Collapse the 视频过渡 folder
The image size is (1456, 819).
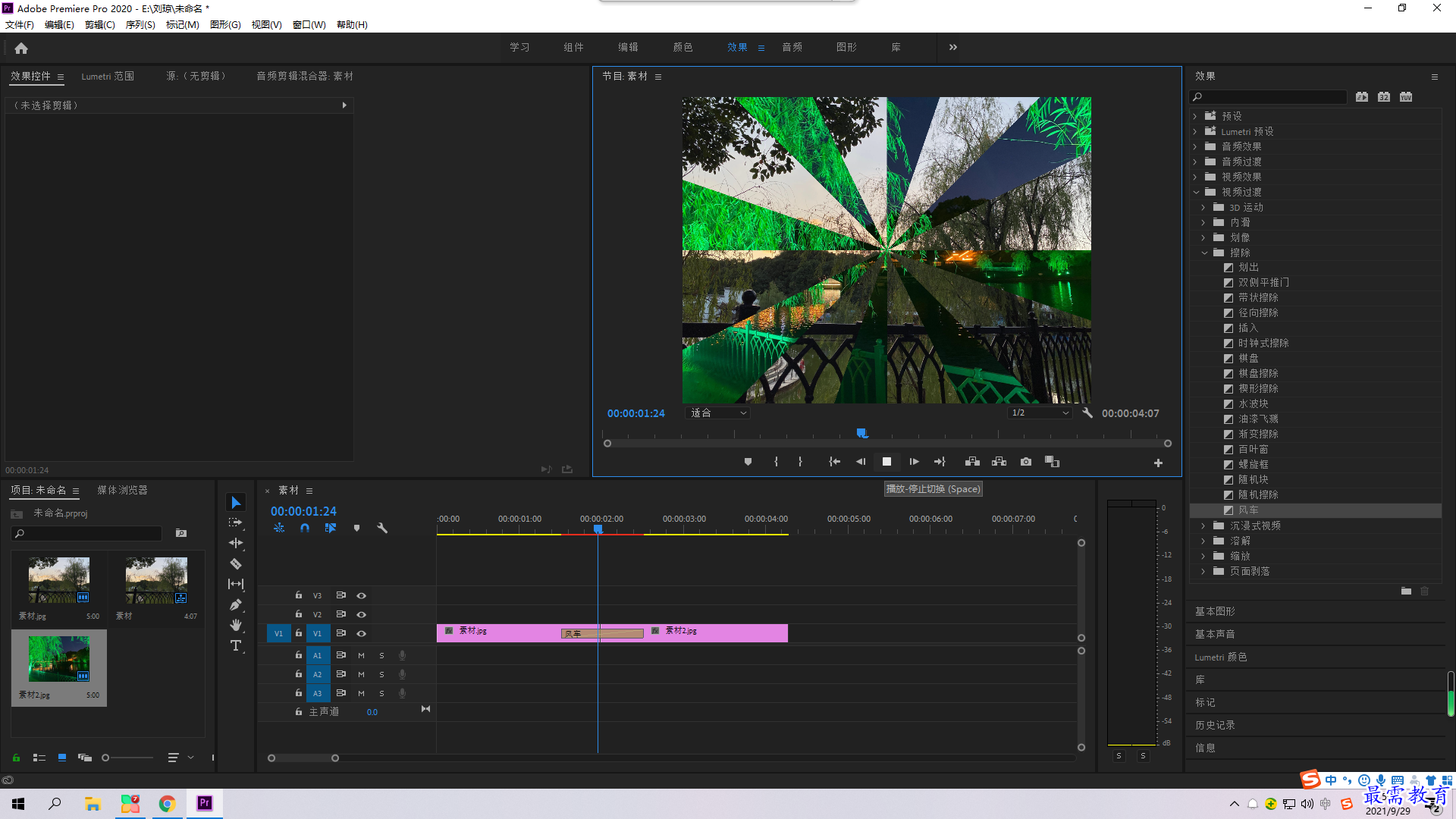(x=1196, y=192)
